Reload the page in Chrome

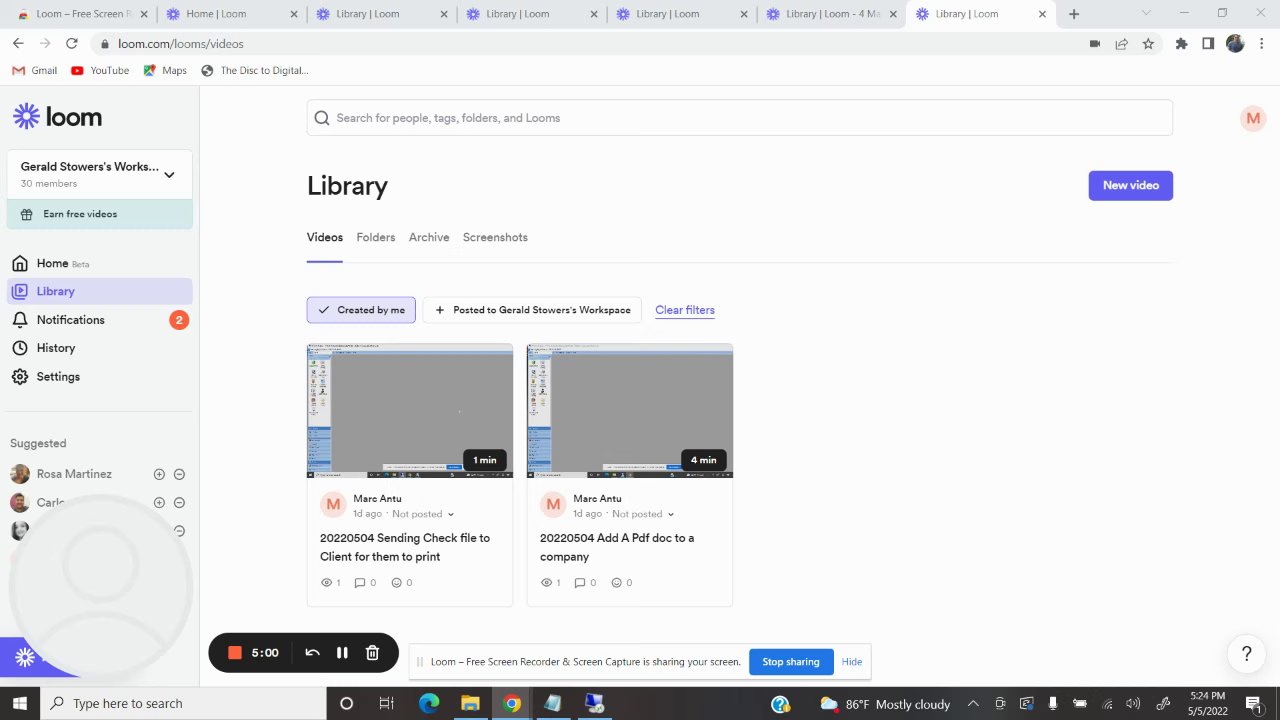pyautogui.click(x=71, y=44)
